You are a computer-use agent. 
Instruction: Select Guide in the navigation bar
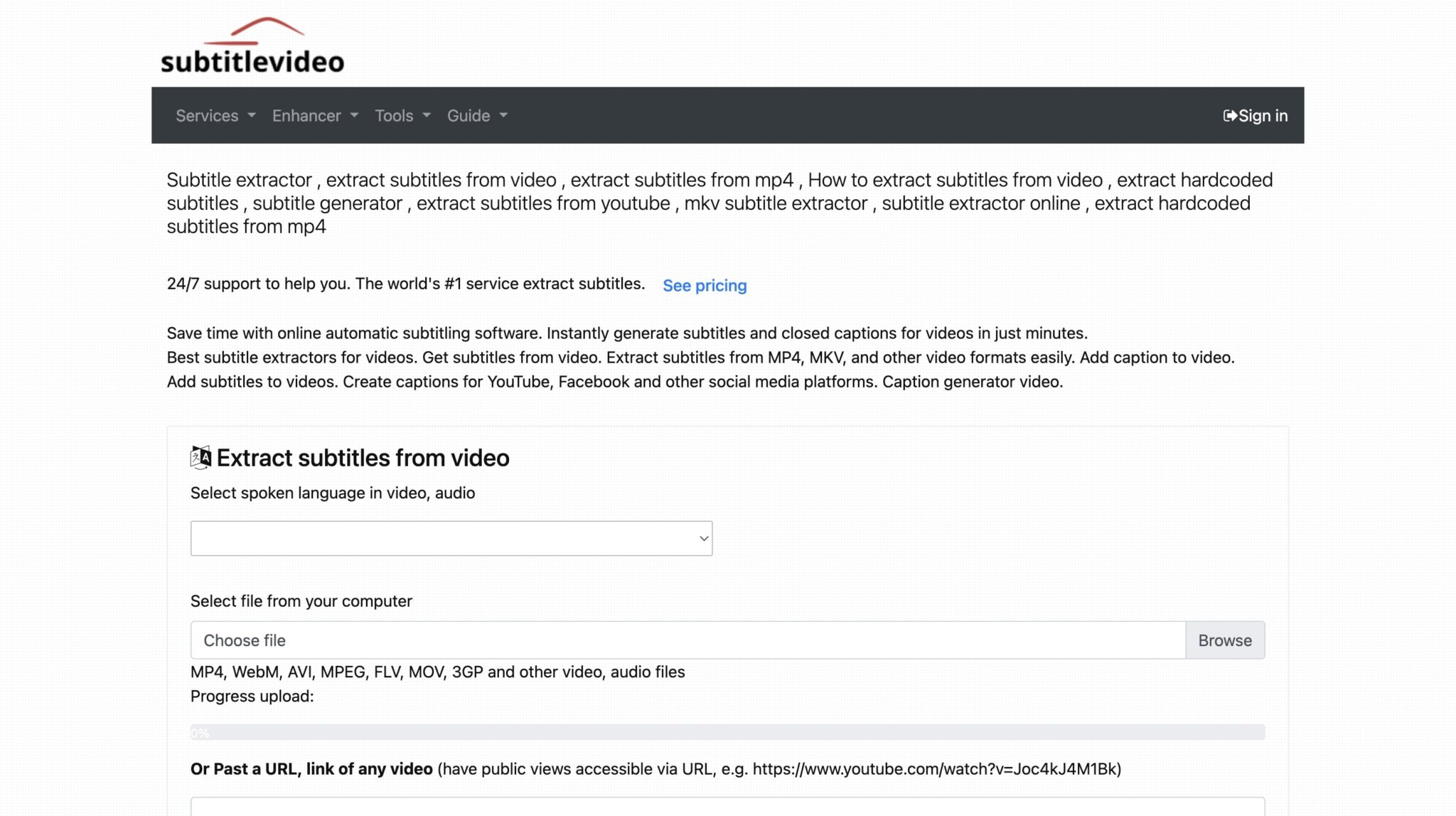(x=469, y=115)
